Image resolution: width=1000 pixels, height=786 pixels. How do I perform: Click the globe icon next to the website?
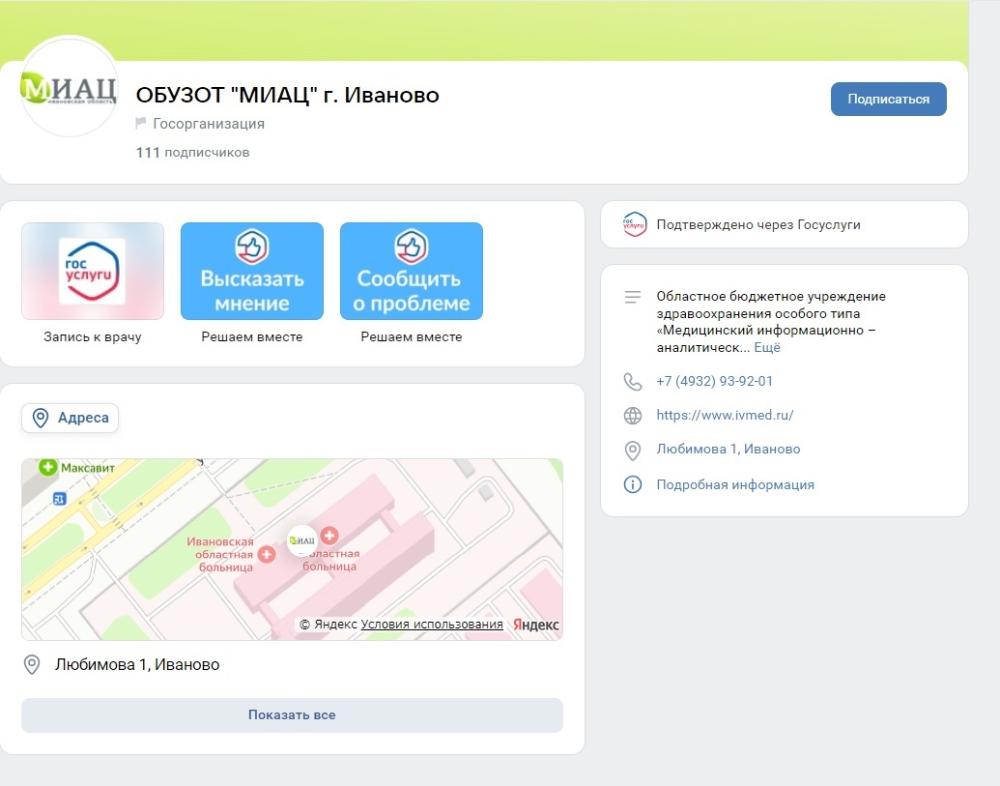(631, 415)
